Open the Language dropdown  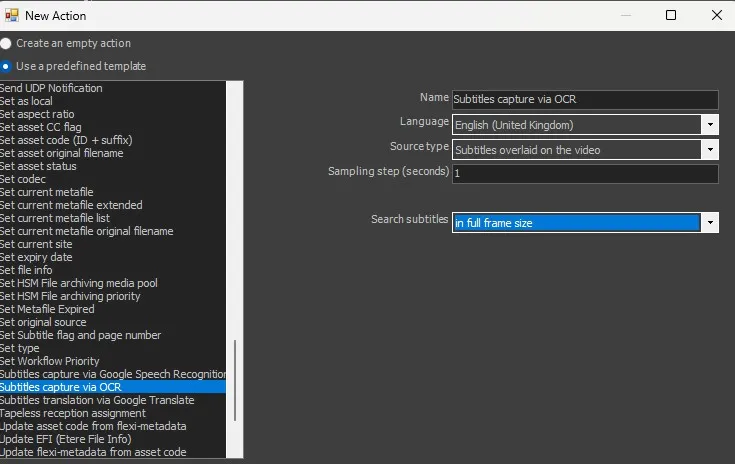click(709, 125)
